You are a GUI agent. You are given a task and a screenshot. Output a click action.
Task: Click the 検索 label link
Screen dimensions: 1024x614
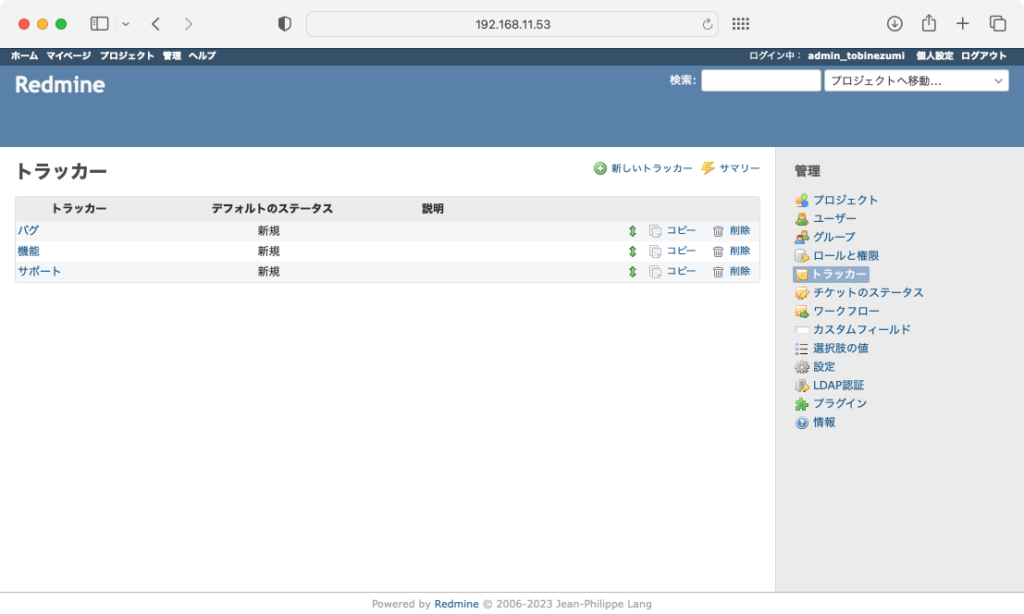point(682,80)
